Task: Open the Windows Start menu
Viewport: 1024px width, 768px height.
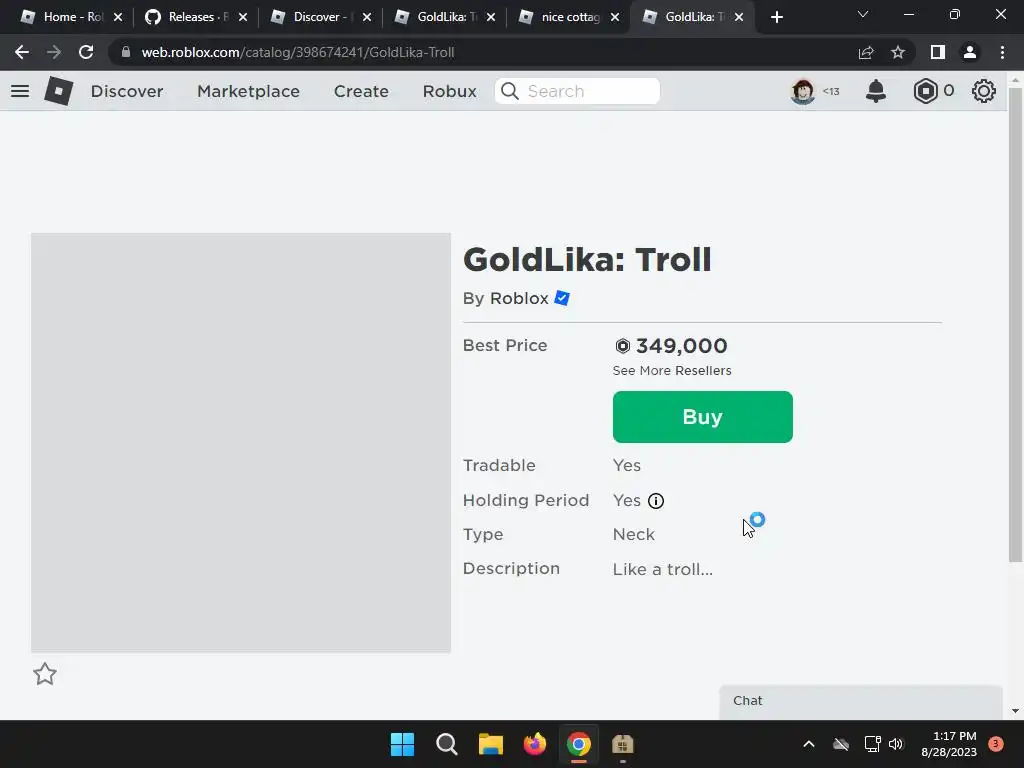Action: tap(402, 744)
